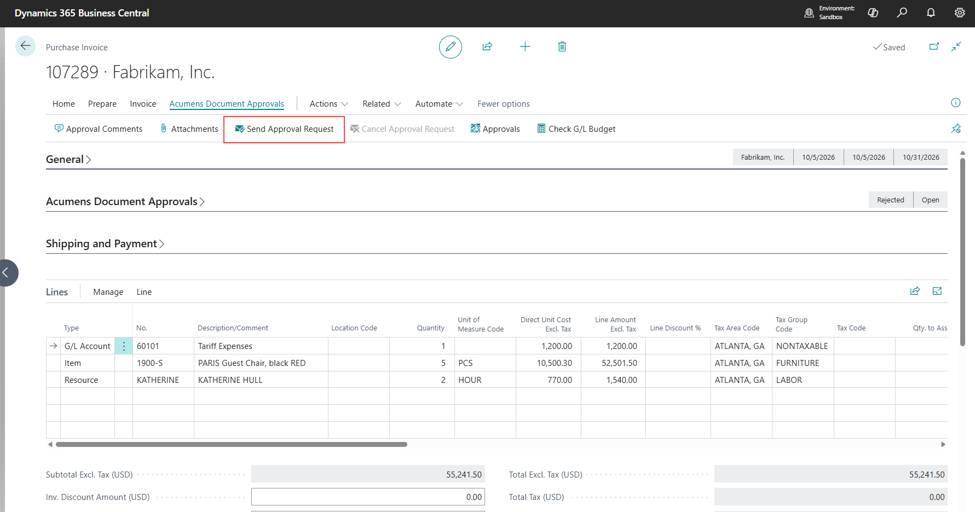Click Quantity column header
The height and width of the screenshot is (512, 975).
click(430, 328)
